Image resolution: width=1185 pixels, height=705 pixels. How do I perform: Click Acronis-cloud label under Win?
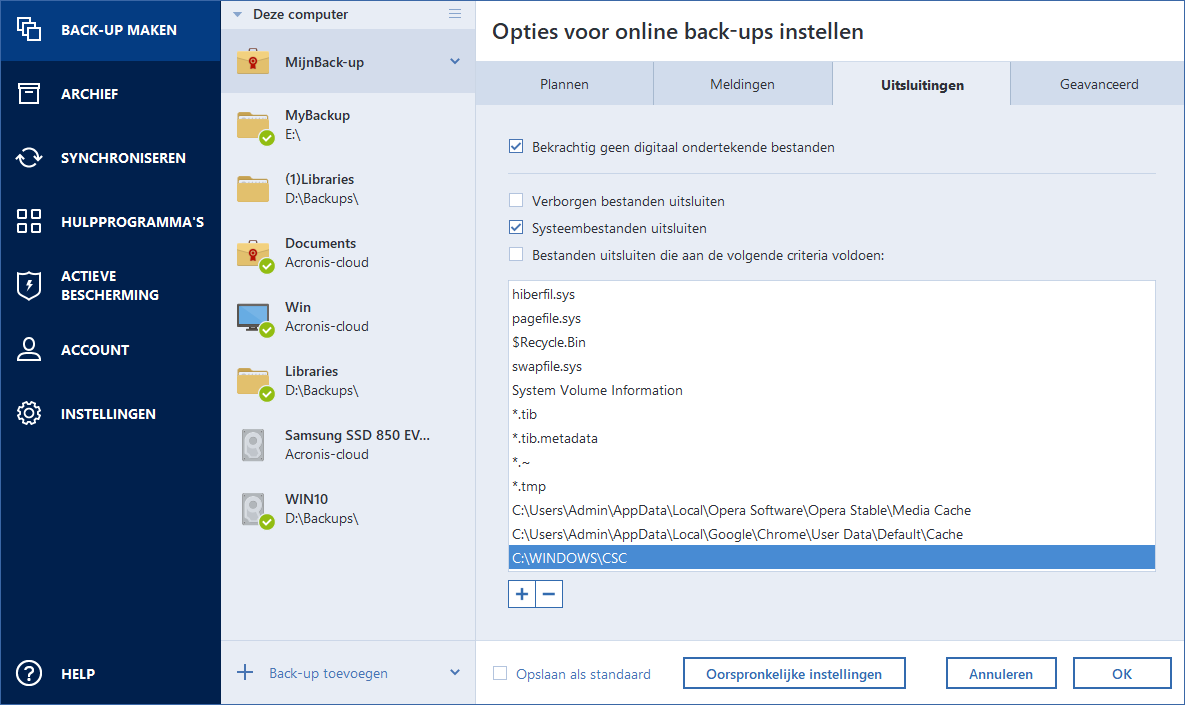click(x=326, y=326)
